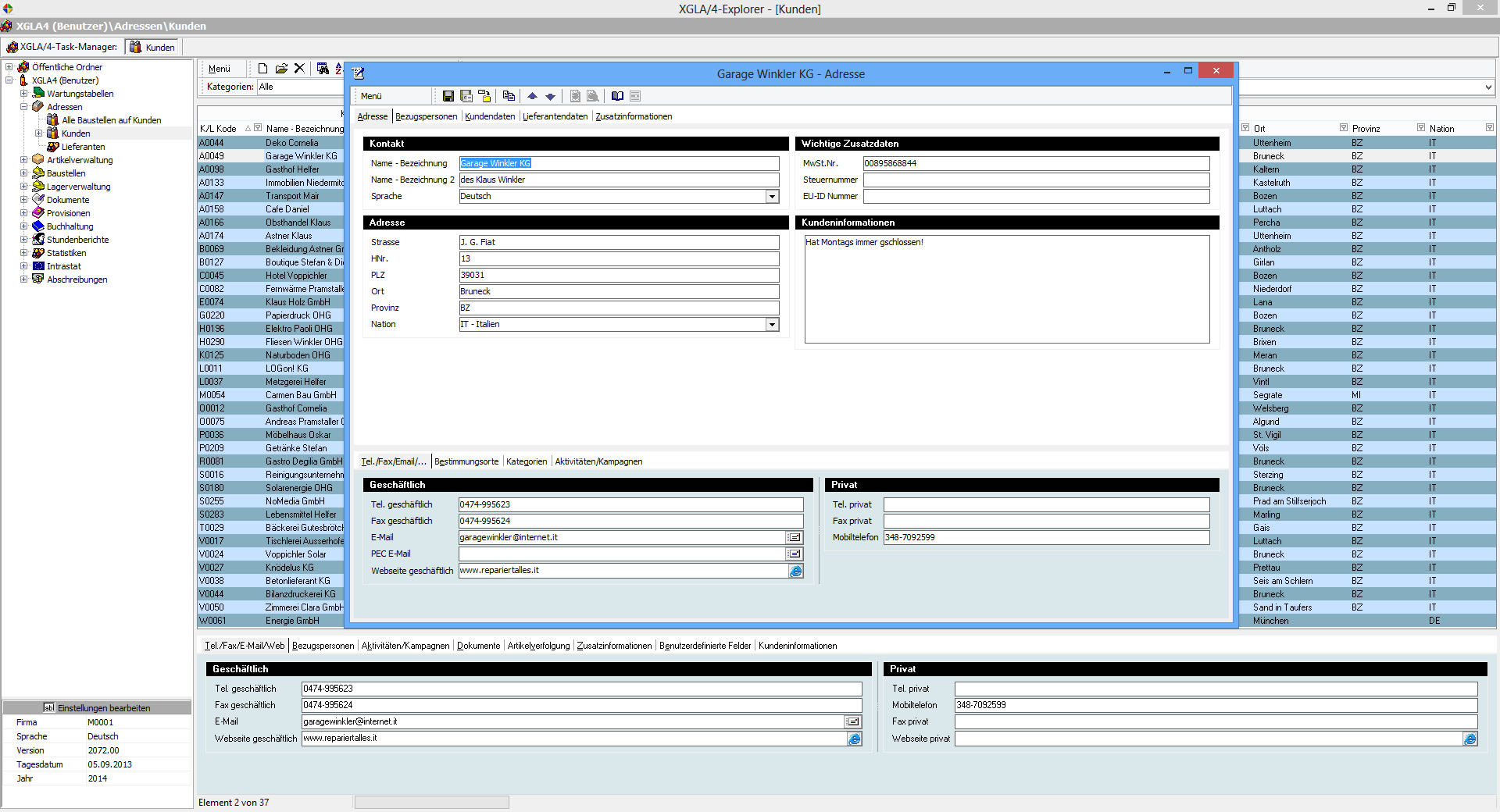Click the Intrastat EU flag icon
1500x812 pixels.
[38, 266]
